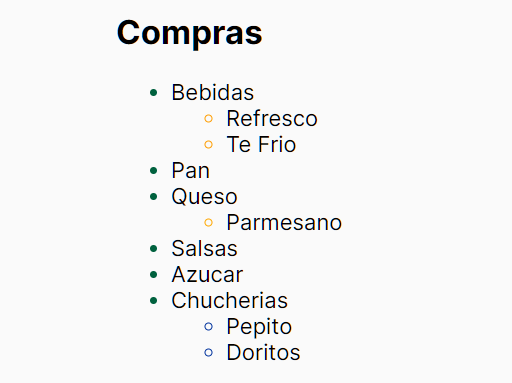Click the green bullet beside Queso
Screen dimensions: 512x383
pos(154,197)
